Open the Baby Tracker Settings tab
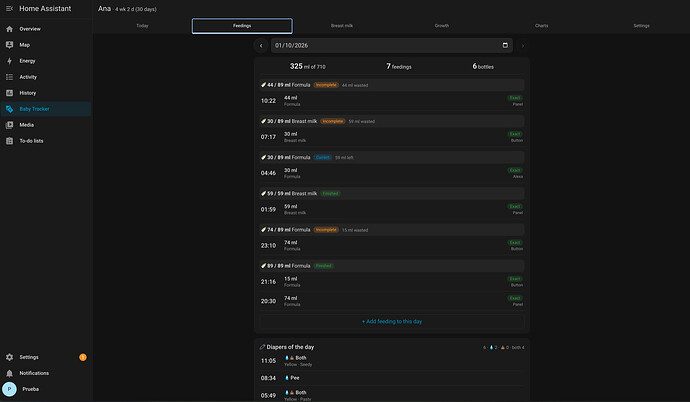Image resolution: width=690 pixels, height=402 pixels. [641, 26]
